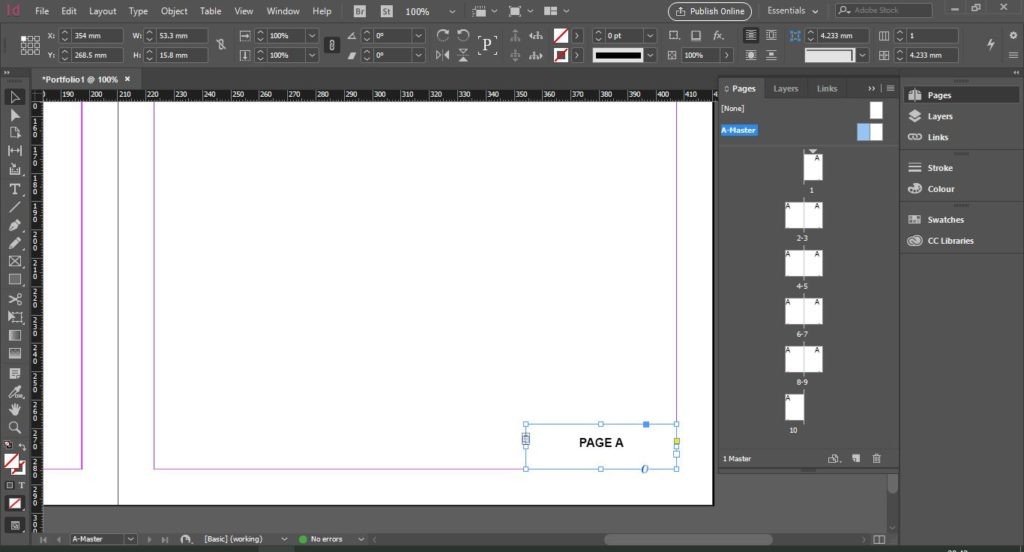Image resolution: width=1024 pixels, height=552 pixels.
Task: Open the File menu
Action: point(42,11)
